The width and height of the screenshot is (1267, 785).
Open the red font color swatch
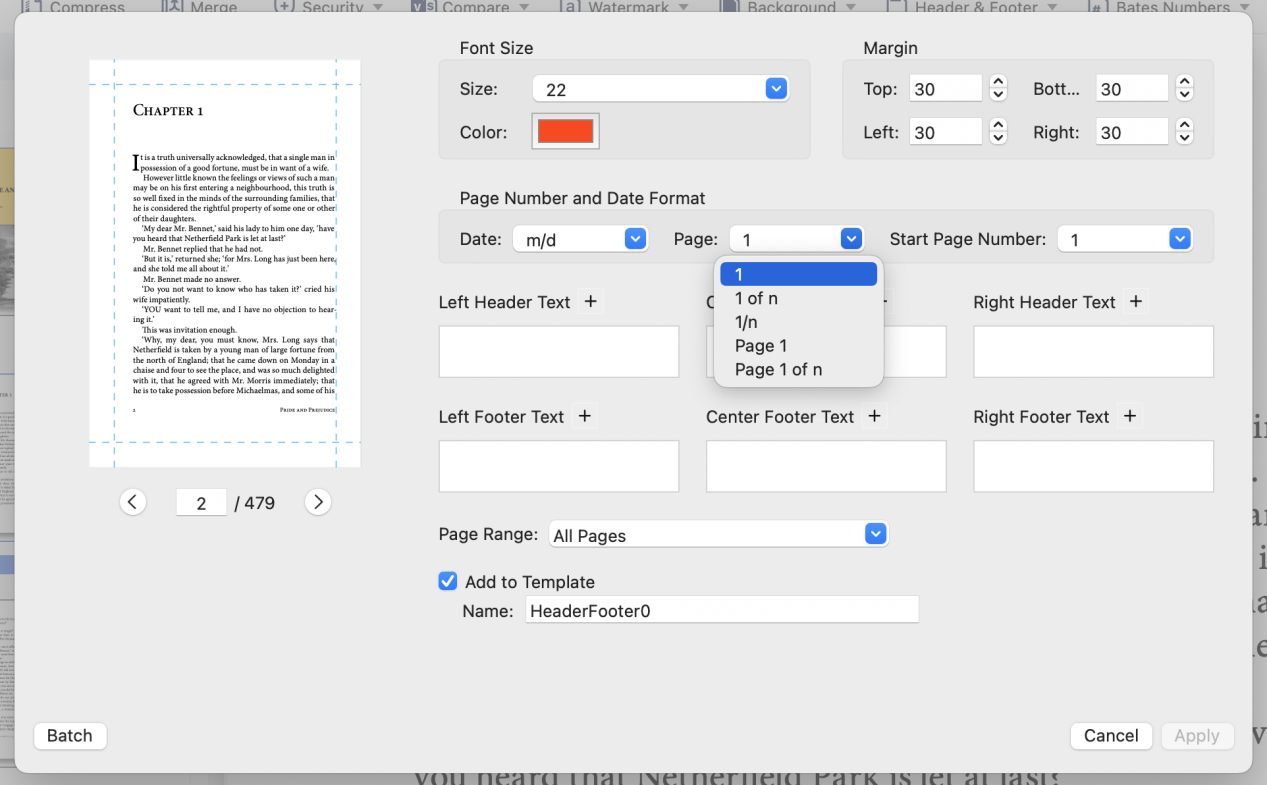pyautogui.click(x=565, y=131)
